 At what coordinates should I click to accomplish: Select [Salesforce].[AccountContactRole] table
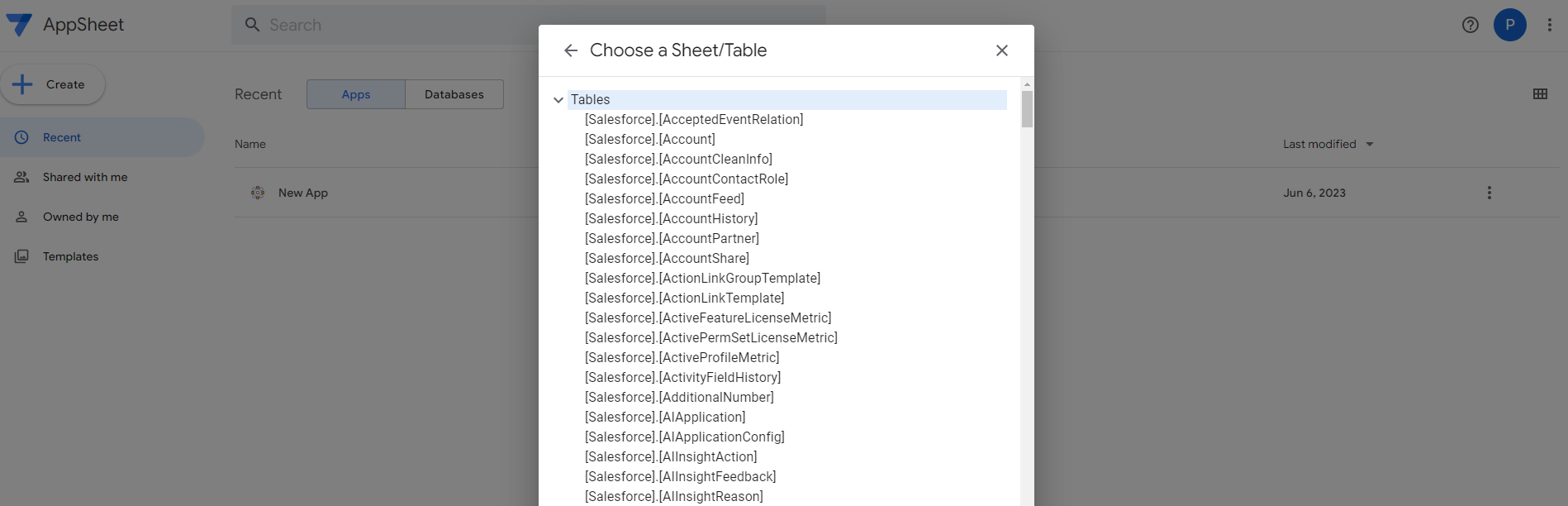click(x=687, y=179)
